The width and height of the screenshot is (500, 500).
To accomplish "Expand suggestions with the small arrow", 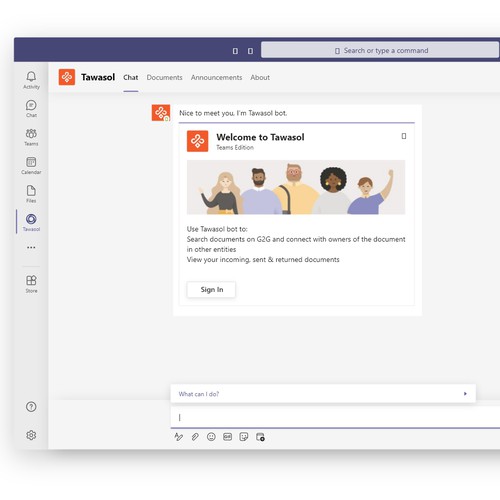I will pyautogui.click(x=465, y=394).
